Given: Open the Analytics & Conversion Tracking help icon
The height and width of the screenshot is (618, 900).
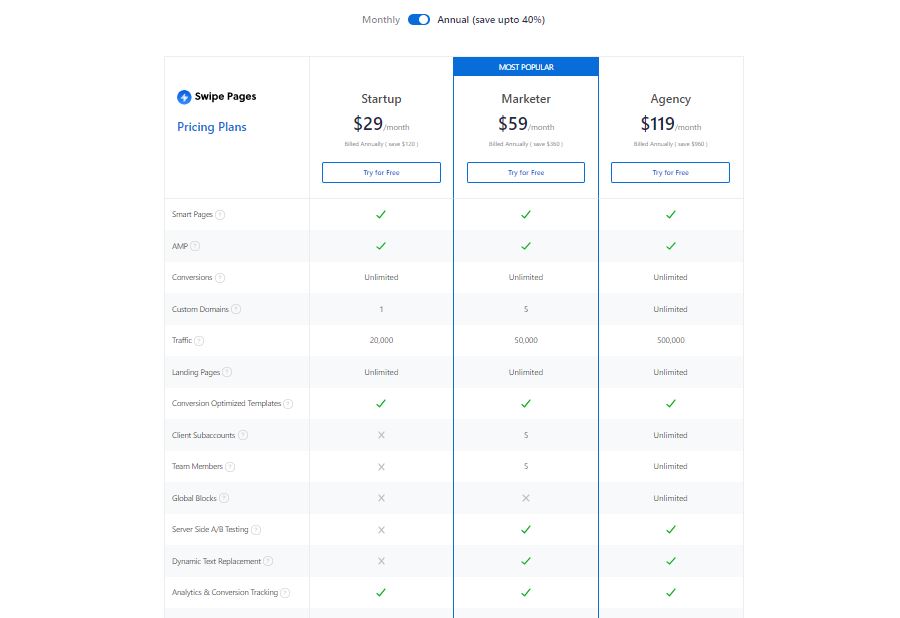Looking at the screenshot, I should 285,593.
